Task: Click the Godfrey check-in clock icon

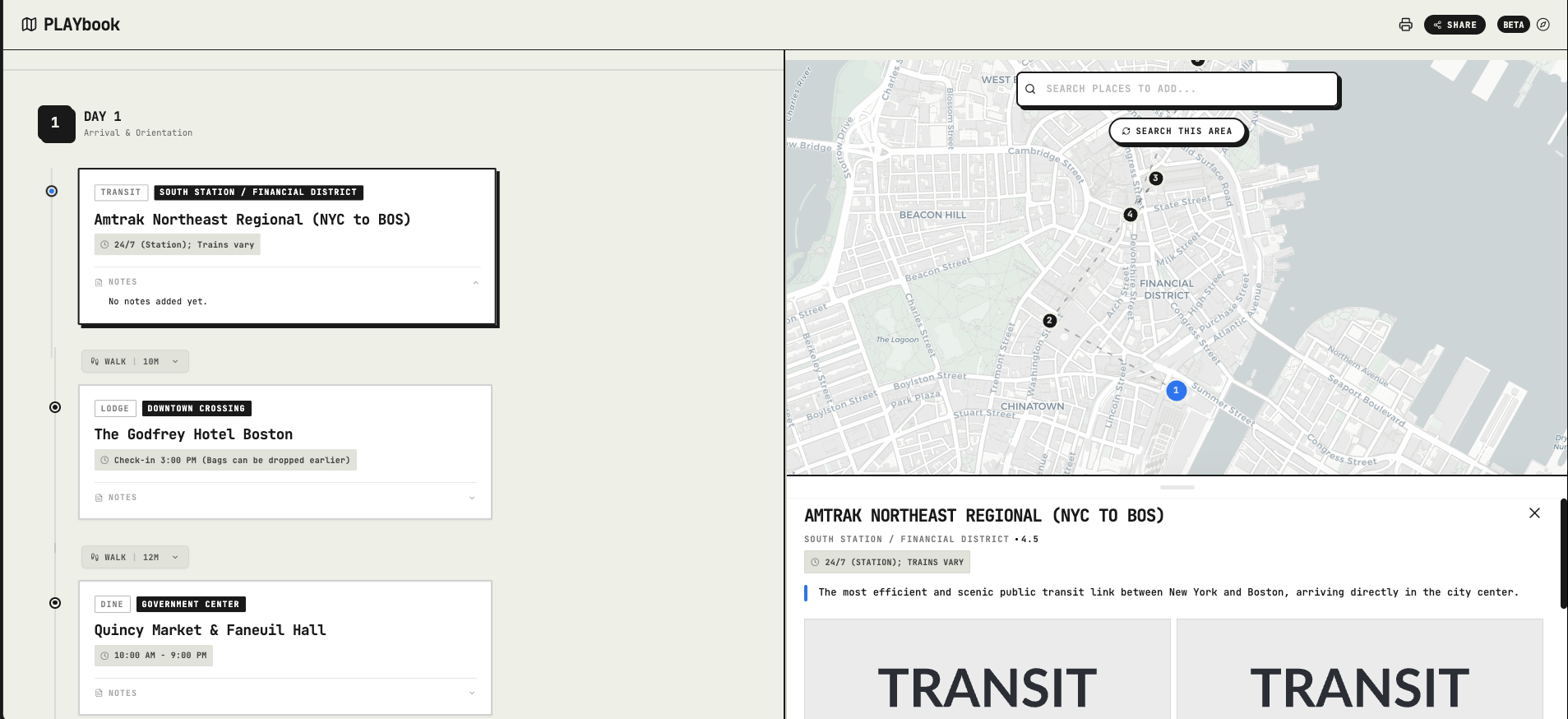Action: pyautogui.click(x=104, y=461)
